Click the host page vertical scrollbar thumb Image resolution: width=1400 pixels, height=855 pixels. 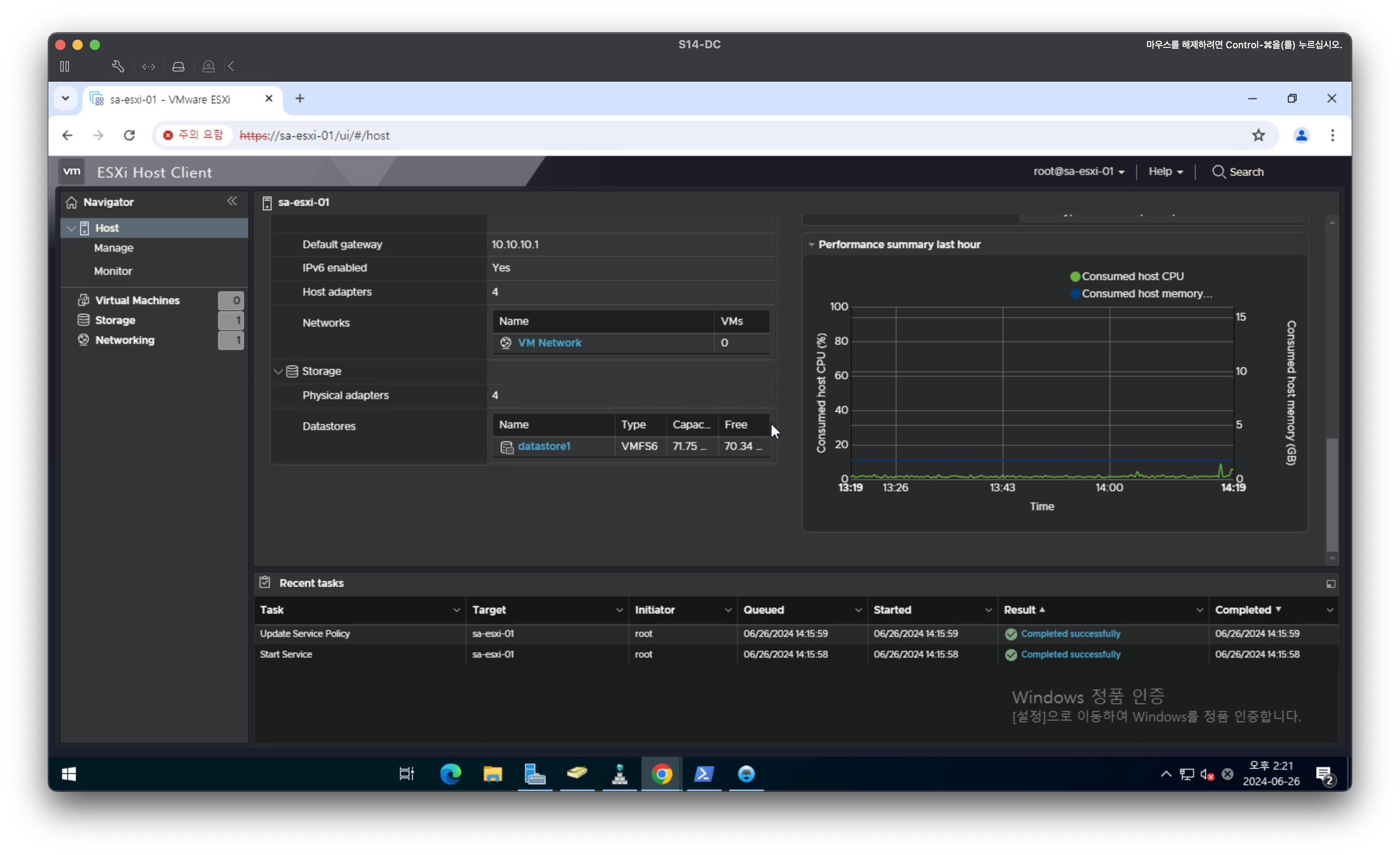[x=1332, y=494]
